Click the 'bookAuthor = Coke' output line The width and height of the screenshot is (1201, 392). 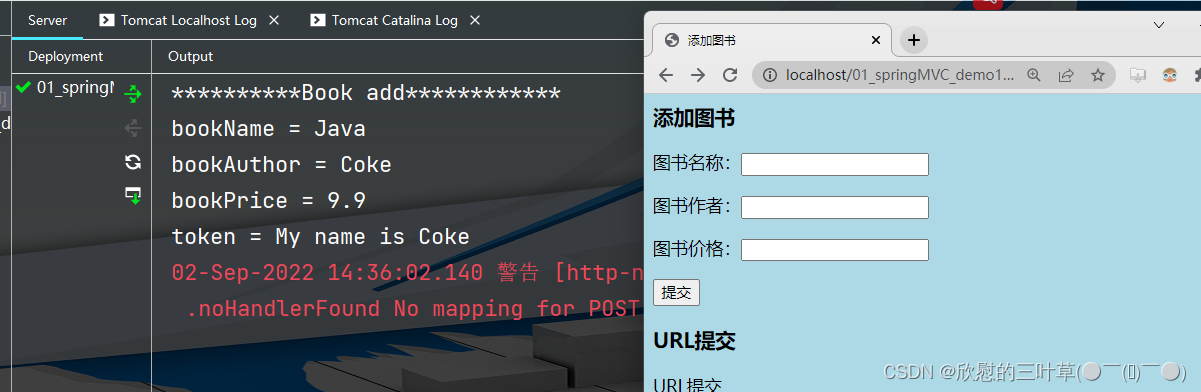[281, 165]
